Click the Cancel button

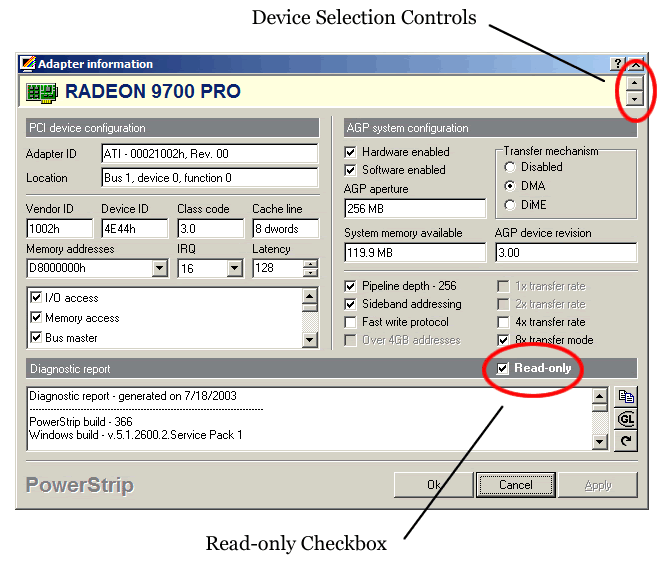516,485
